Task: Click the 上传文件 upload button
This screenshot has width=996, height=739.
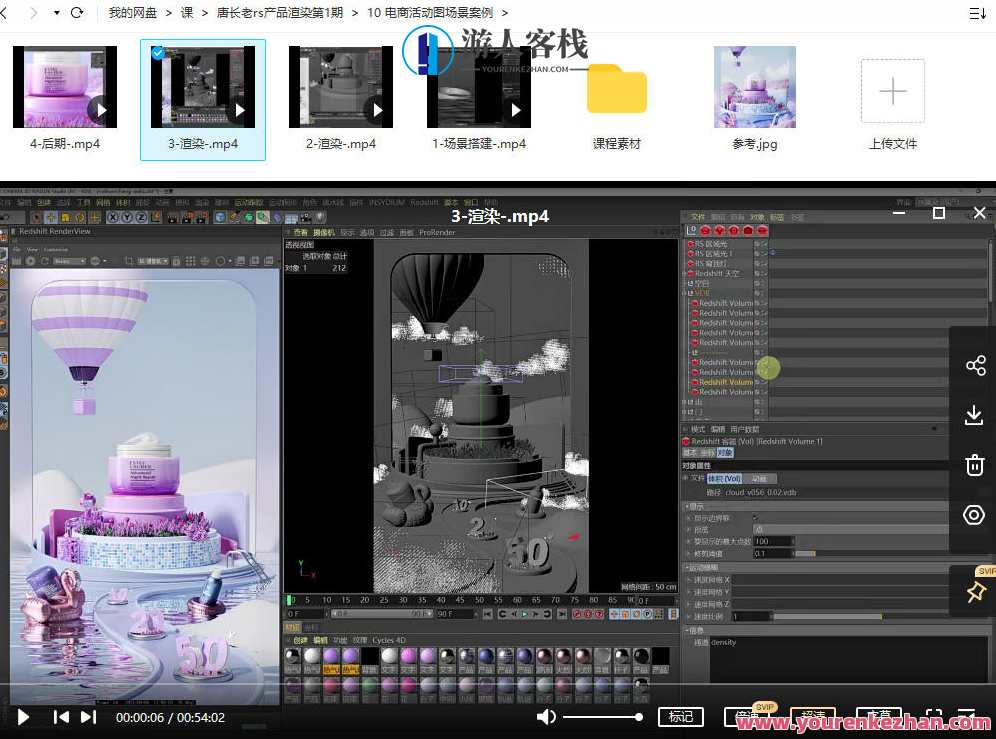Action: point(892,90)
